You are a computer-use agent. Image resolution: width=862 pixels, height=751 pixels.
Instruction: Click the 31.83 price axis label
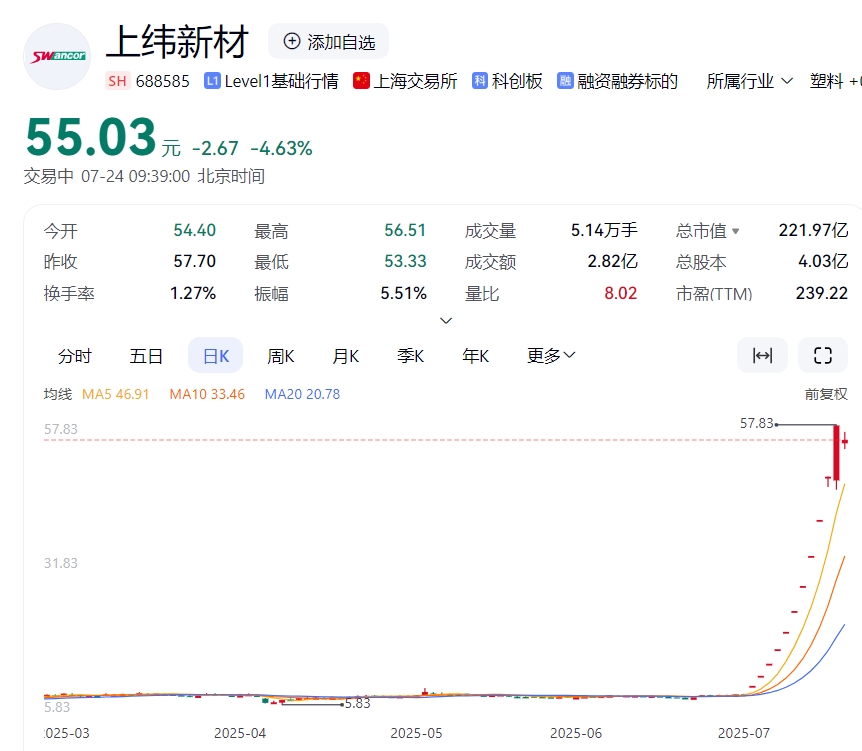(x=61, y=563)
